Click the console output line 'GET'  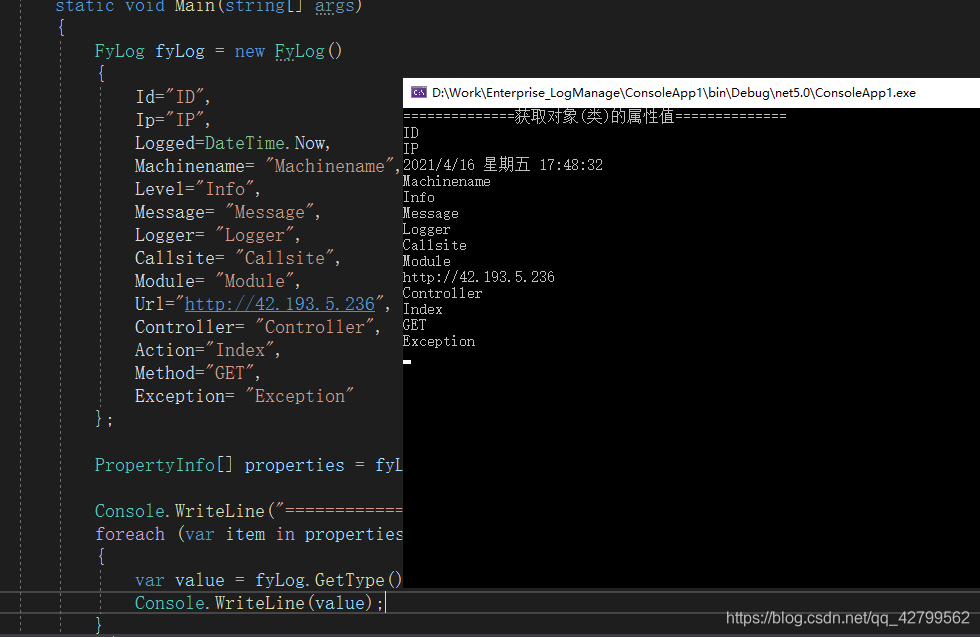click(x=415, y=325)
